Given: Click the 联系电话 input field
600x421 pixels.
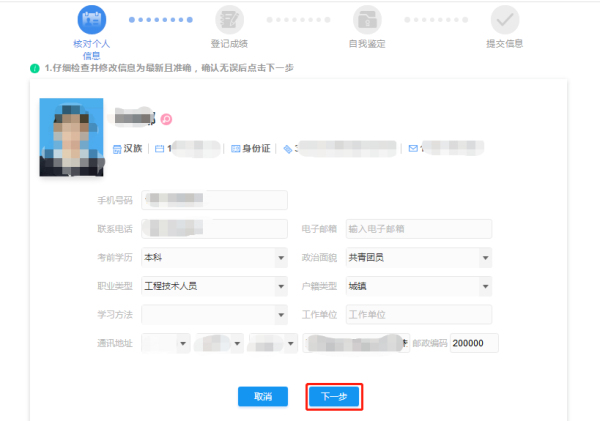Looking at the screenshot, I should pyautogui.click(x=214, y=228).
